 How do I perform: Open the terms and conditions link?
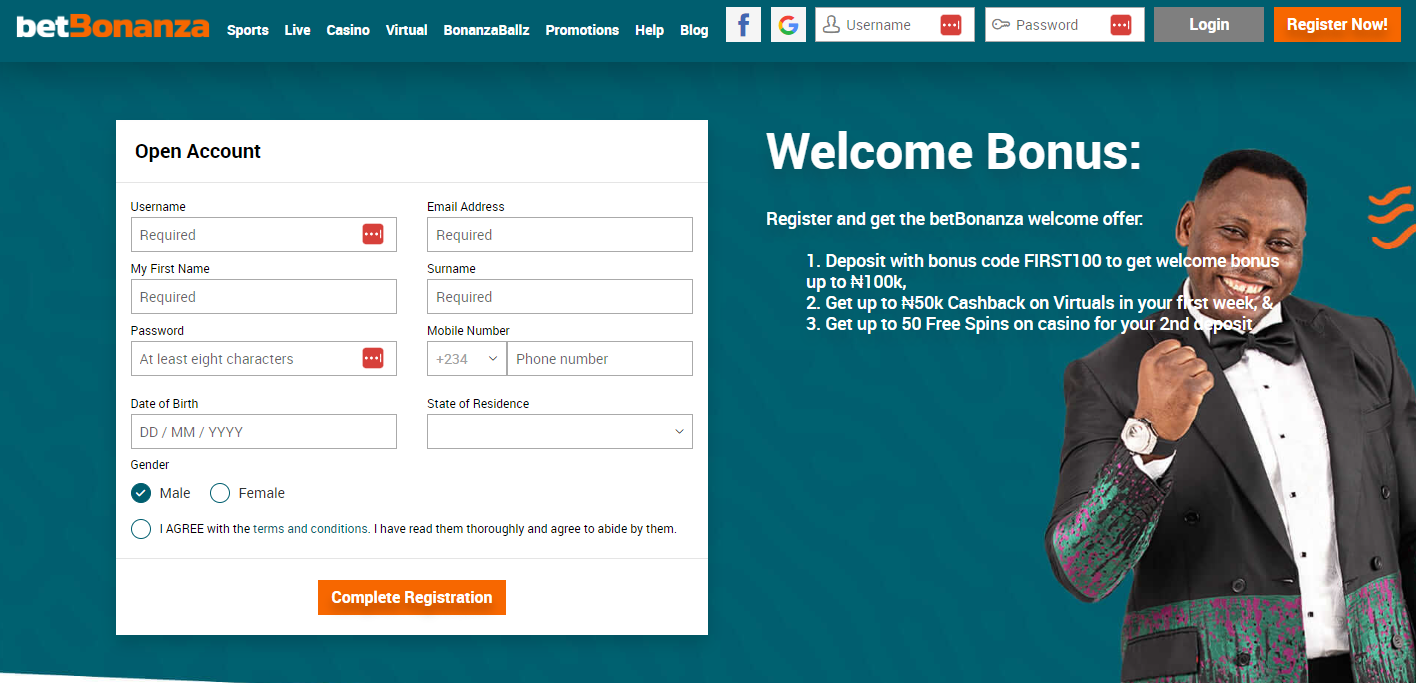click(310, 529)
